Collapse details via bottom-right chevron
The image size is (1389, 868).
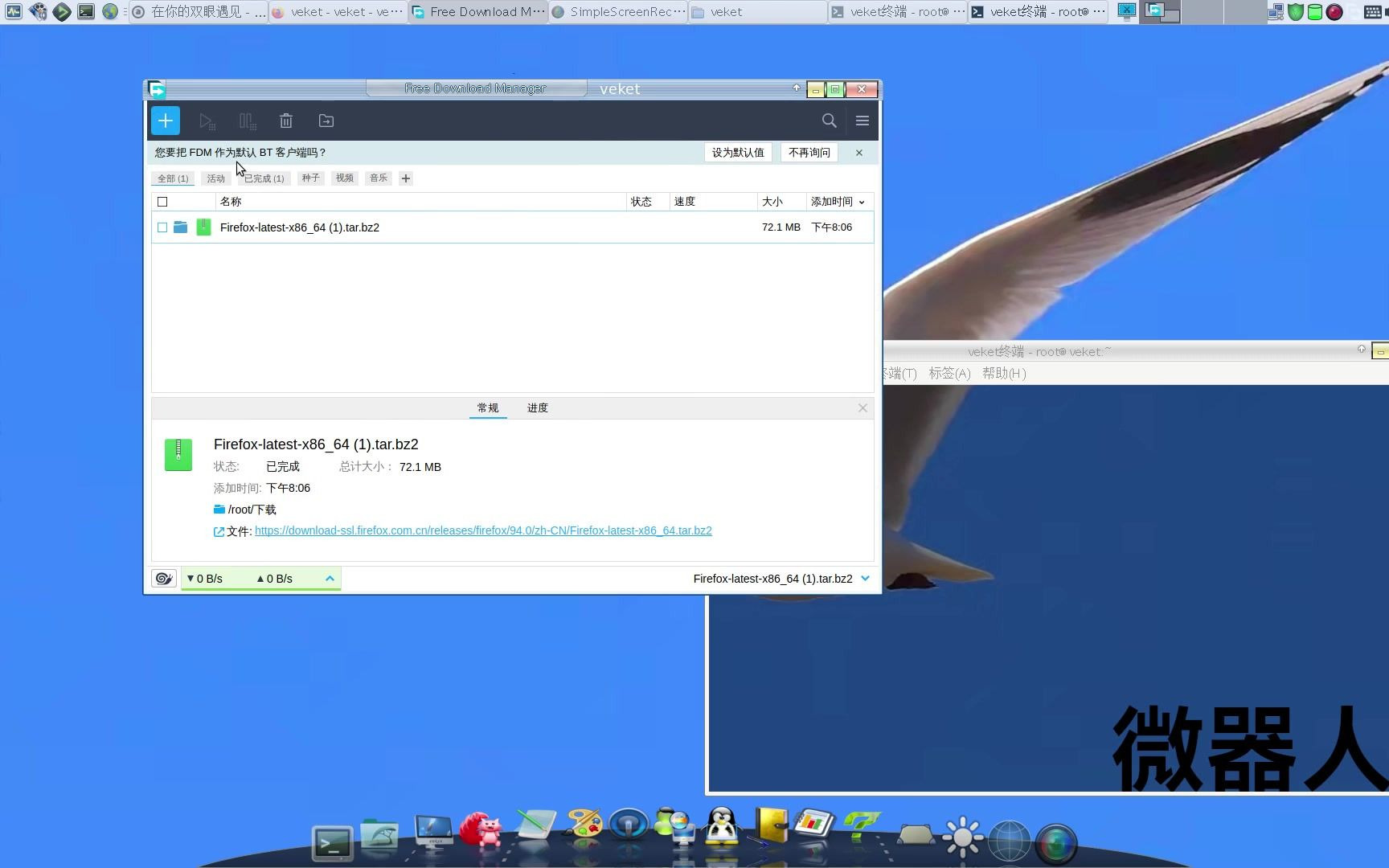[x=866, y=579]
